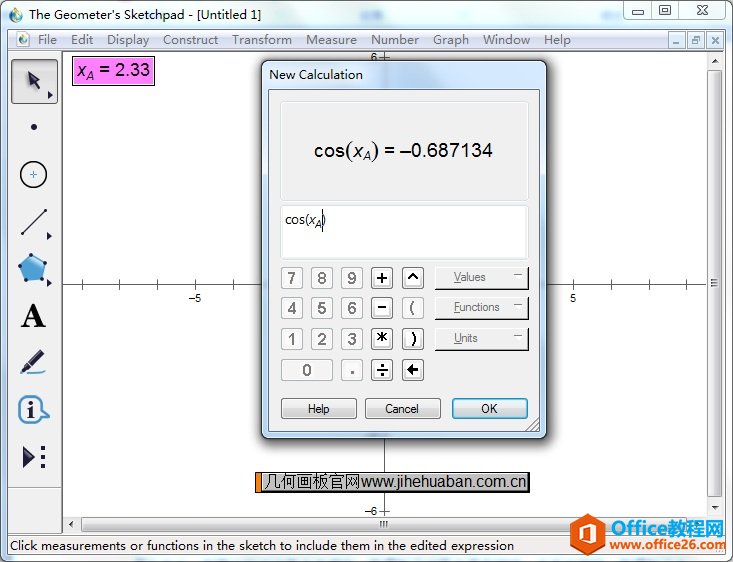Screen dimensions: 733x562
Task: Open the Help menu in menu bar
Action: 557,40
